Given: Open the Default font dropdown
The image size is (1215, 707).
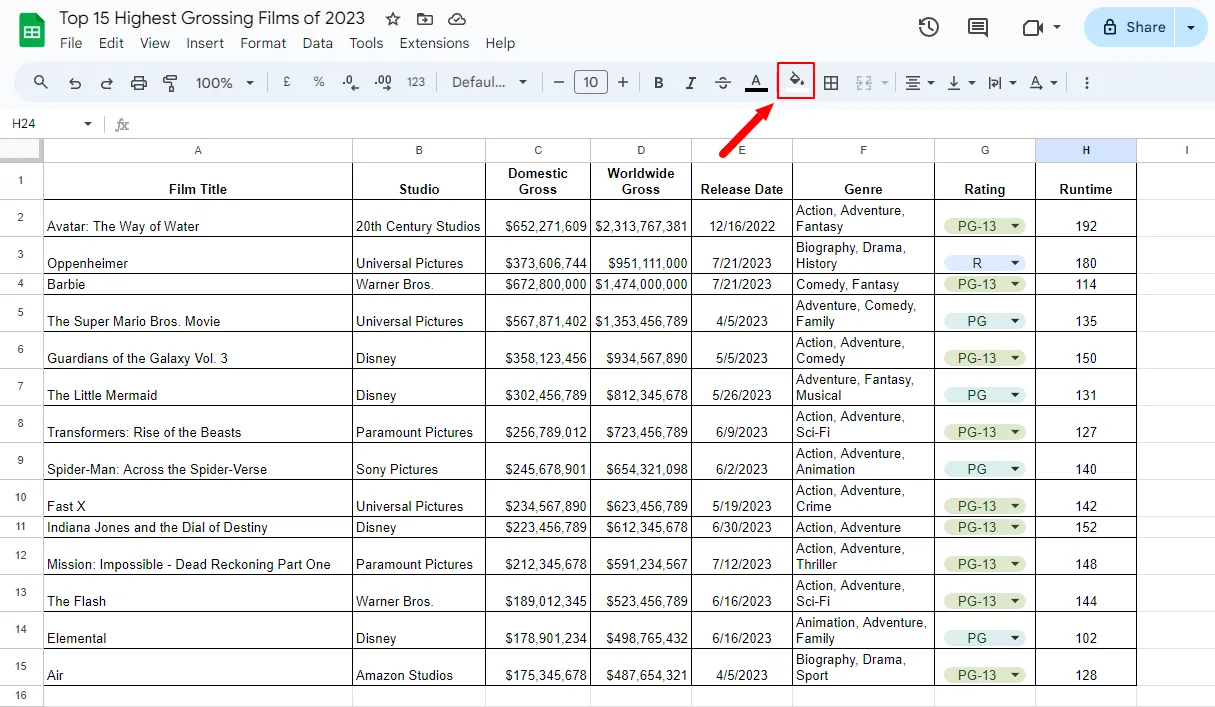Looking at the screenshot, I should 489,82.
